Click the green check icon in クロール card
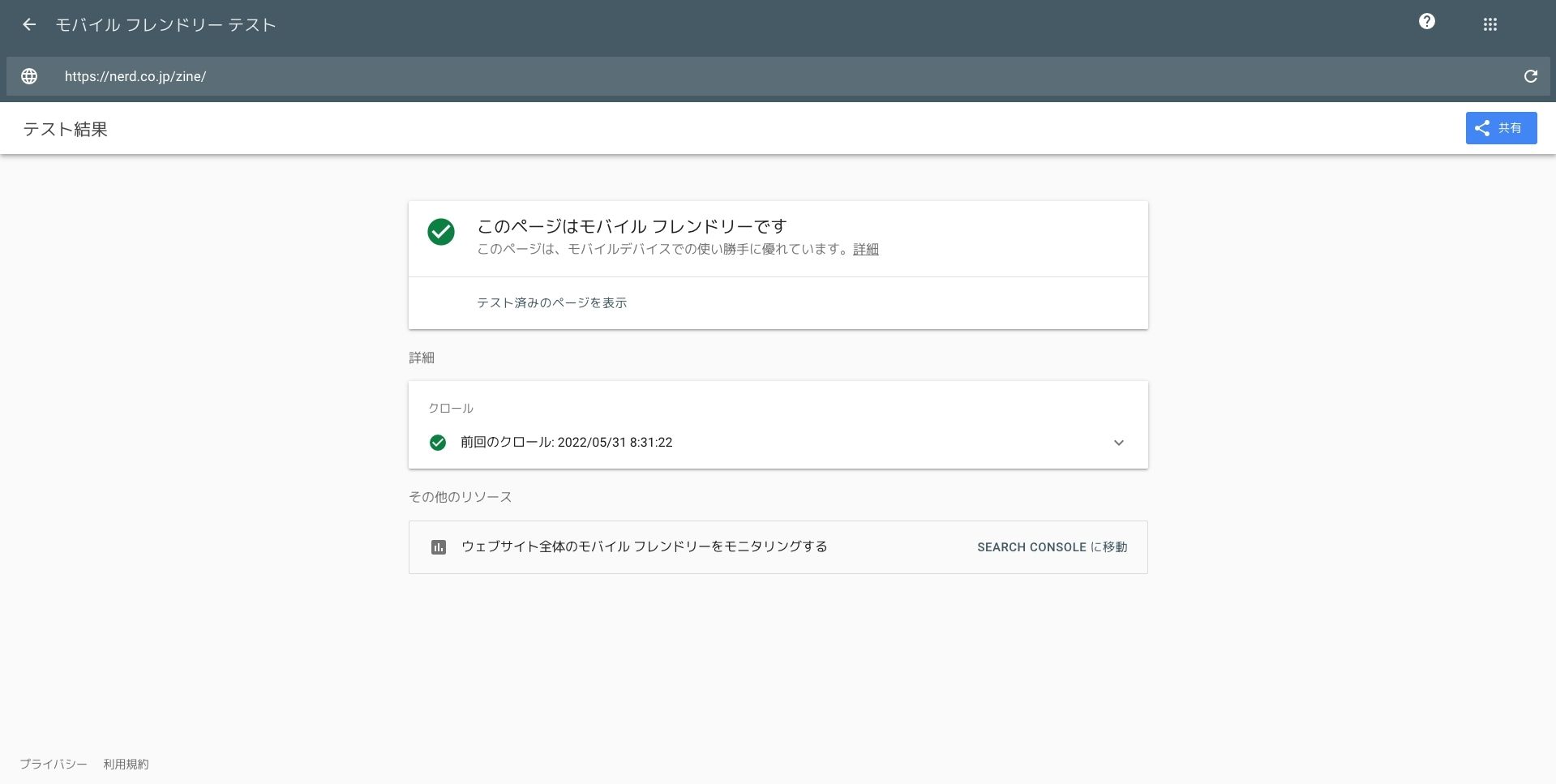Screen dimensions: 1556x784 438,443
